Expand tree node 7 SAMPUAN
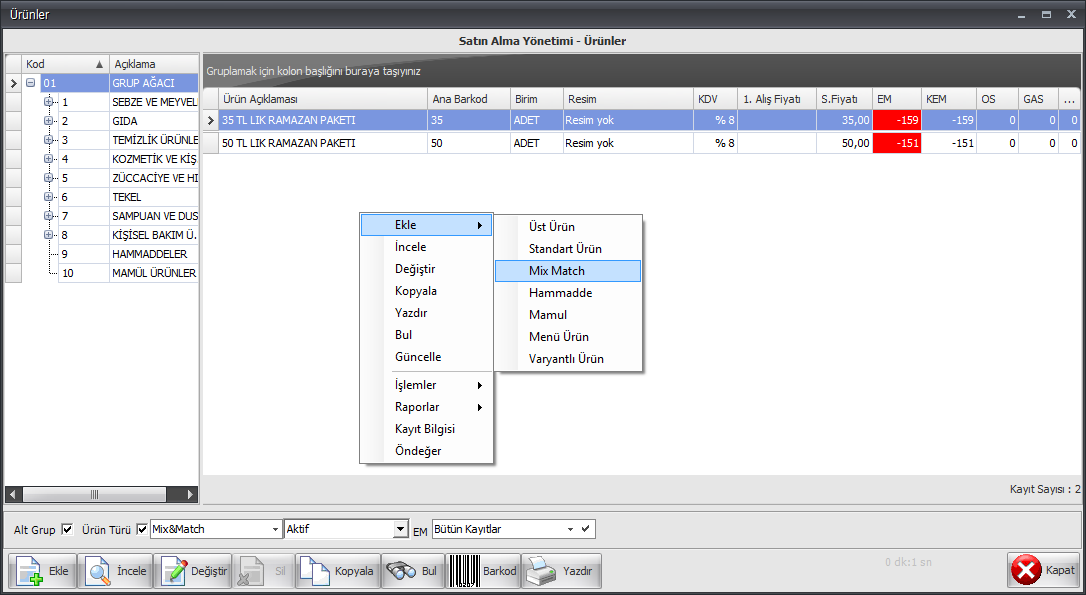The width and height of the screenshot is (1086, 595). [x=48, y=216]
